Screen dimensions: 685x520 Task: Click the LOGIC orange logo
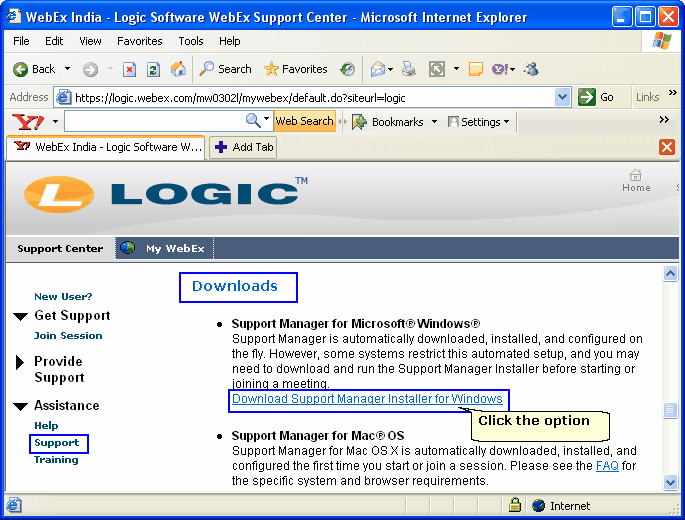[59, 194]
